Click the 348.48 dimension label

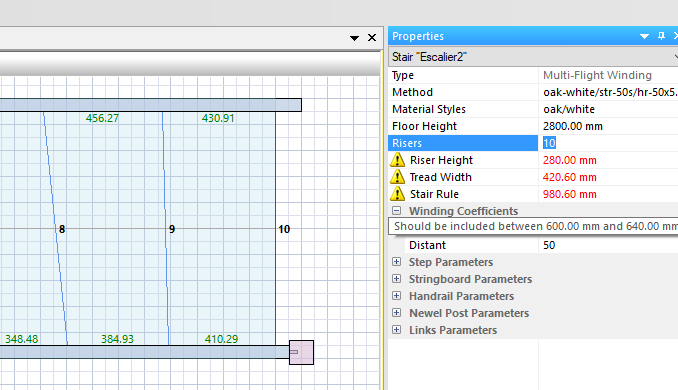(22, 339)
